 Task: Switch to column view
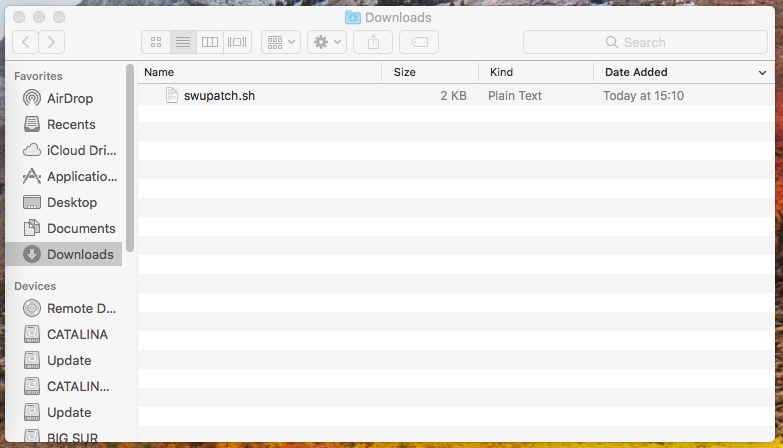tap(210, 42)
